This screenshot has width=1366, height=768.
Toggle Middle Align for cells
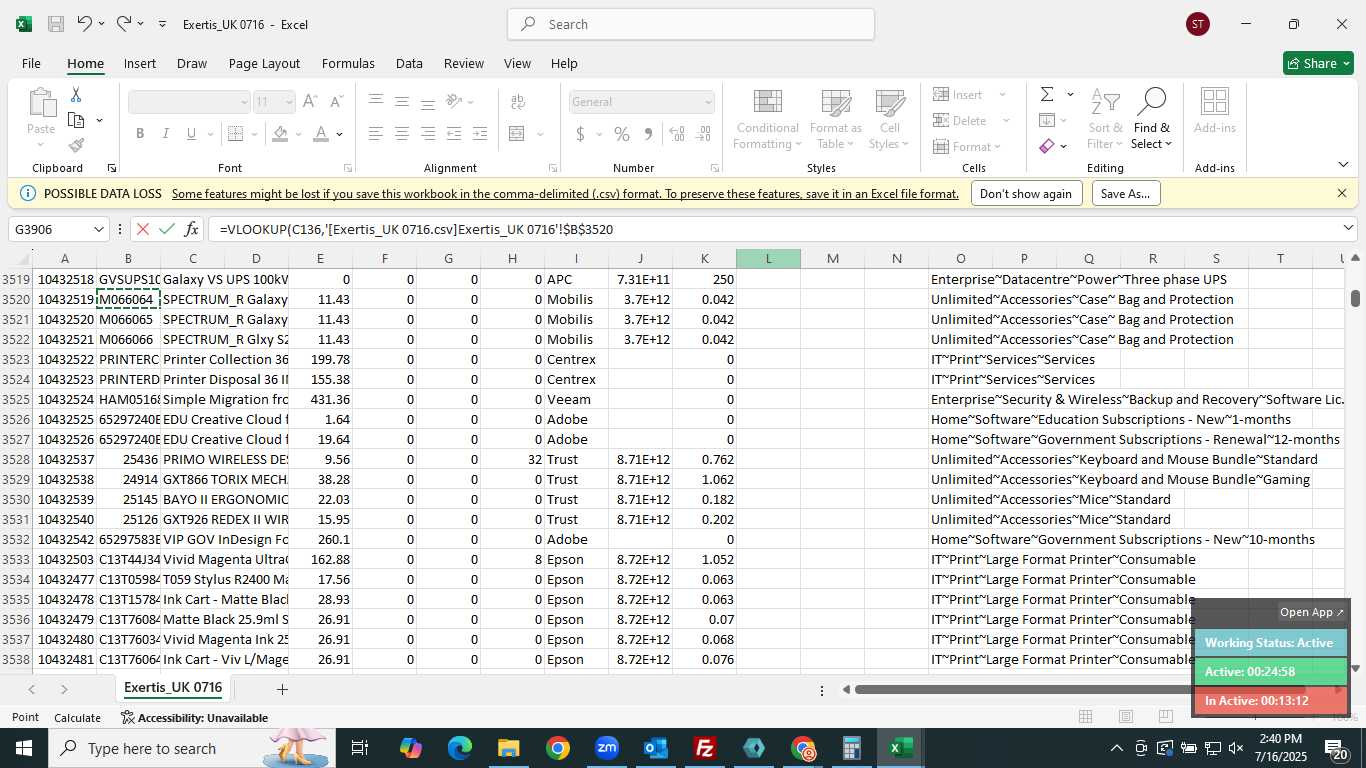tap(402, 102)
